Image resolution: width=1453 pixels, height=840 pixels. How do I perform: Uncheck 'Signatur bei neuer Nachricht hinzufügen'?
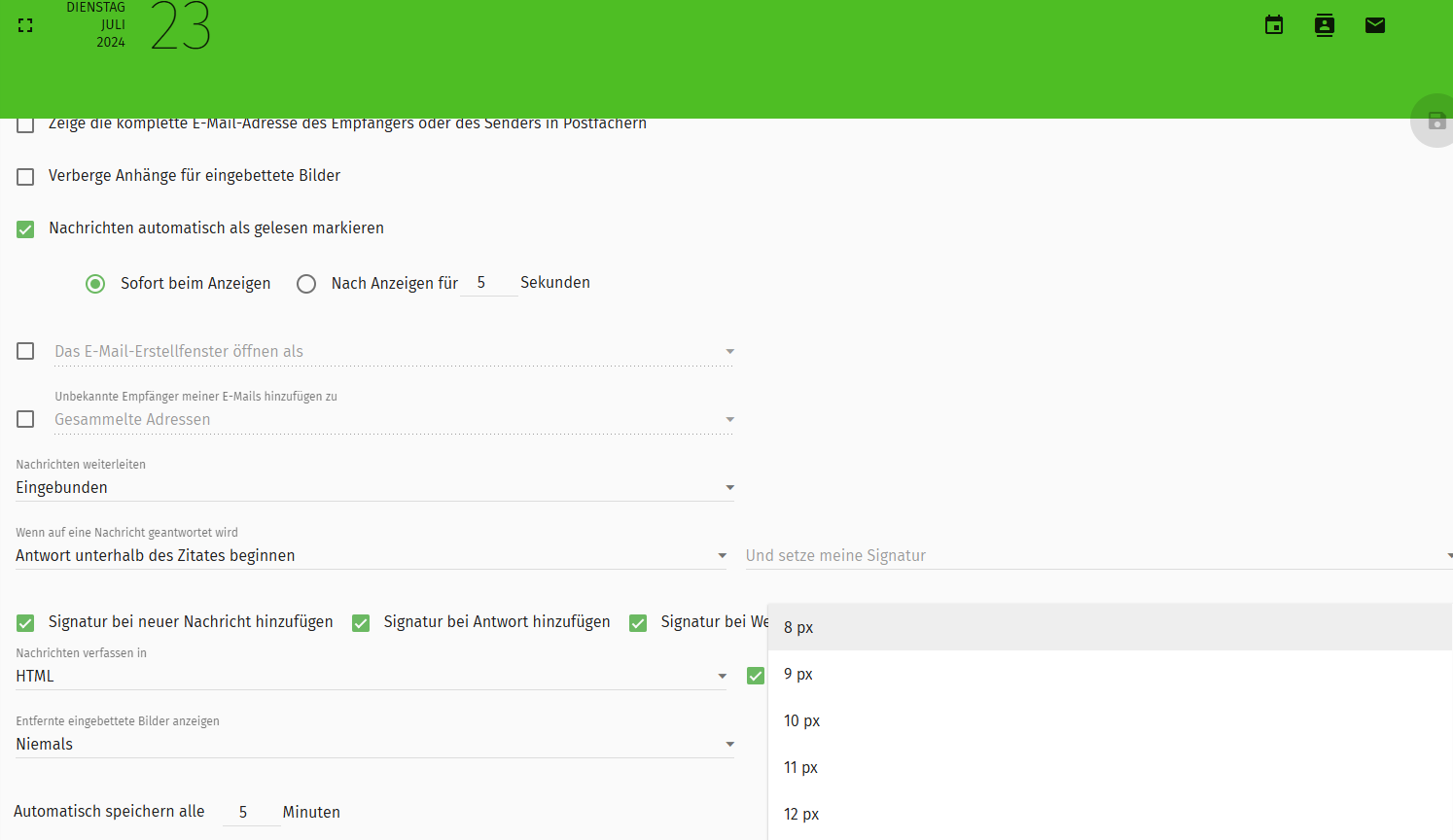pos(26,623)
